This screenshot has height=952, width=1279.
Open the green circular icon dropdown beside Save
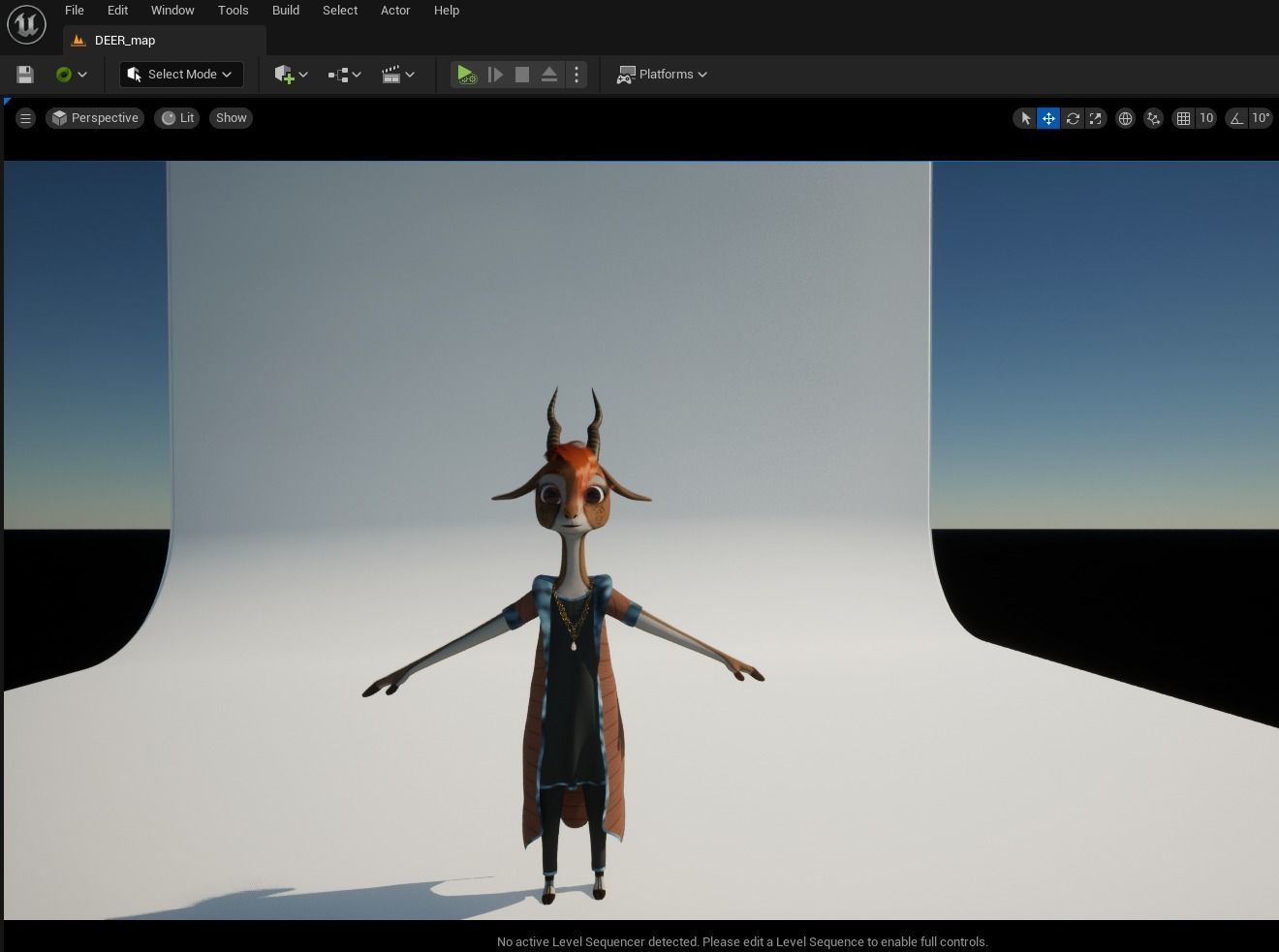click(x=72, y=75)
